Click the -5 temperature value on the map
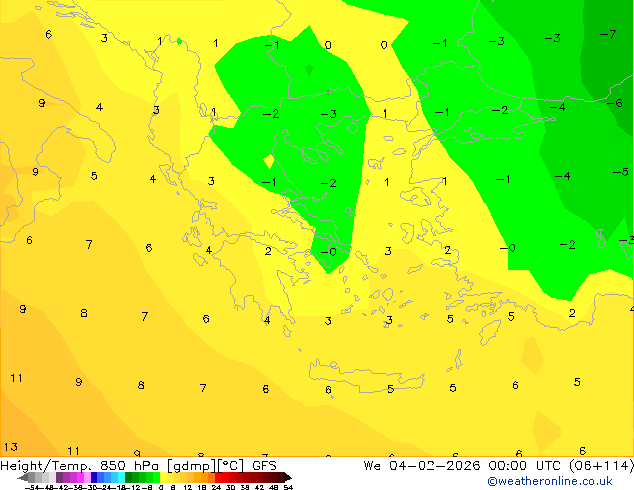 click(x=621, y=172)
